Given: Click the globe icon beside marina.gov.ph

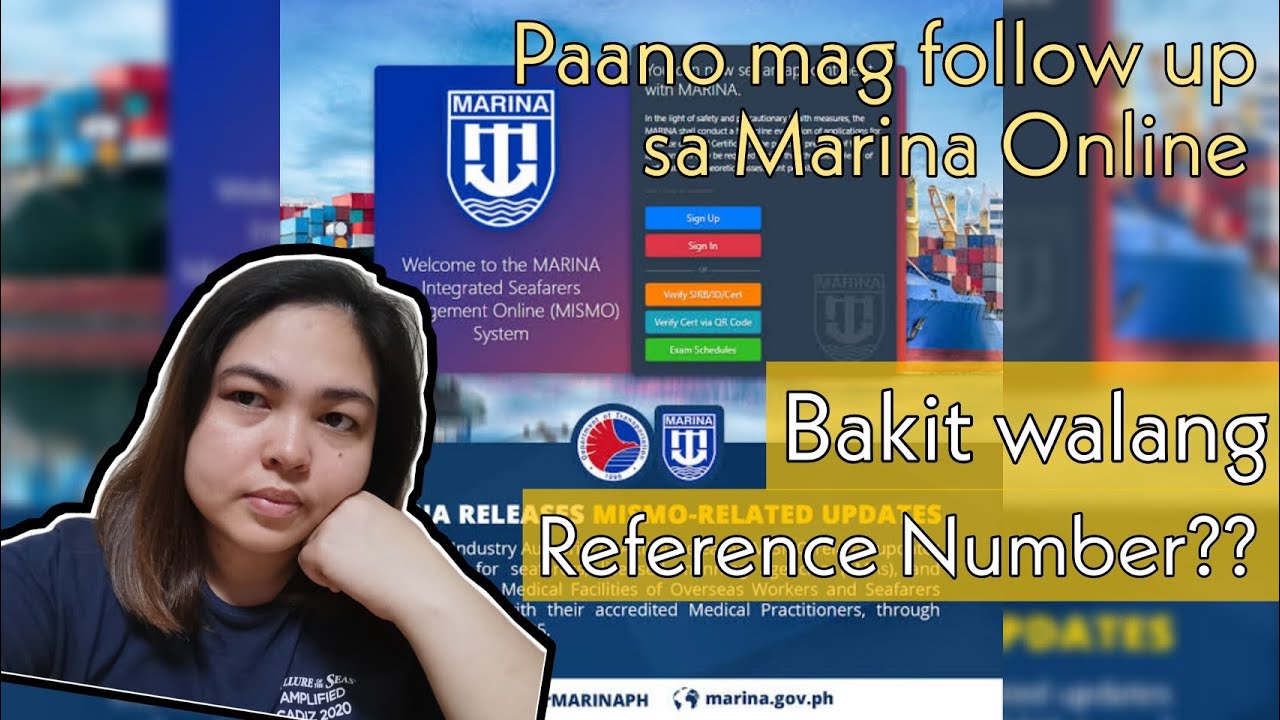Looking at the screenshot, I should coord(686,699).
